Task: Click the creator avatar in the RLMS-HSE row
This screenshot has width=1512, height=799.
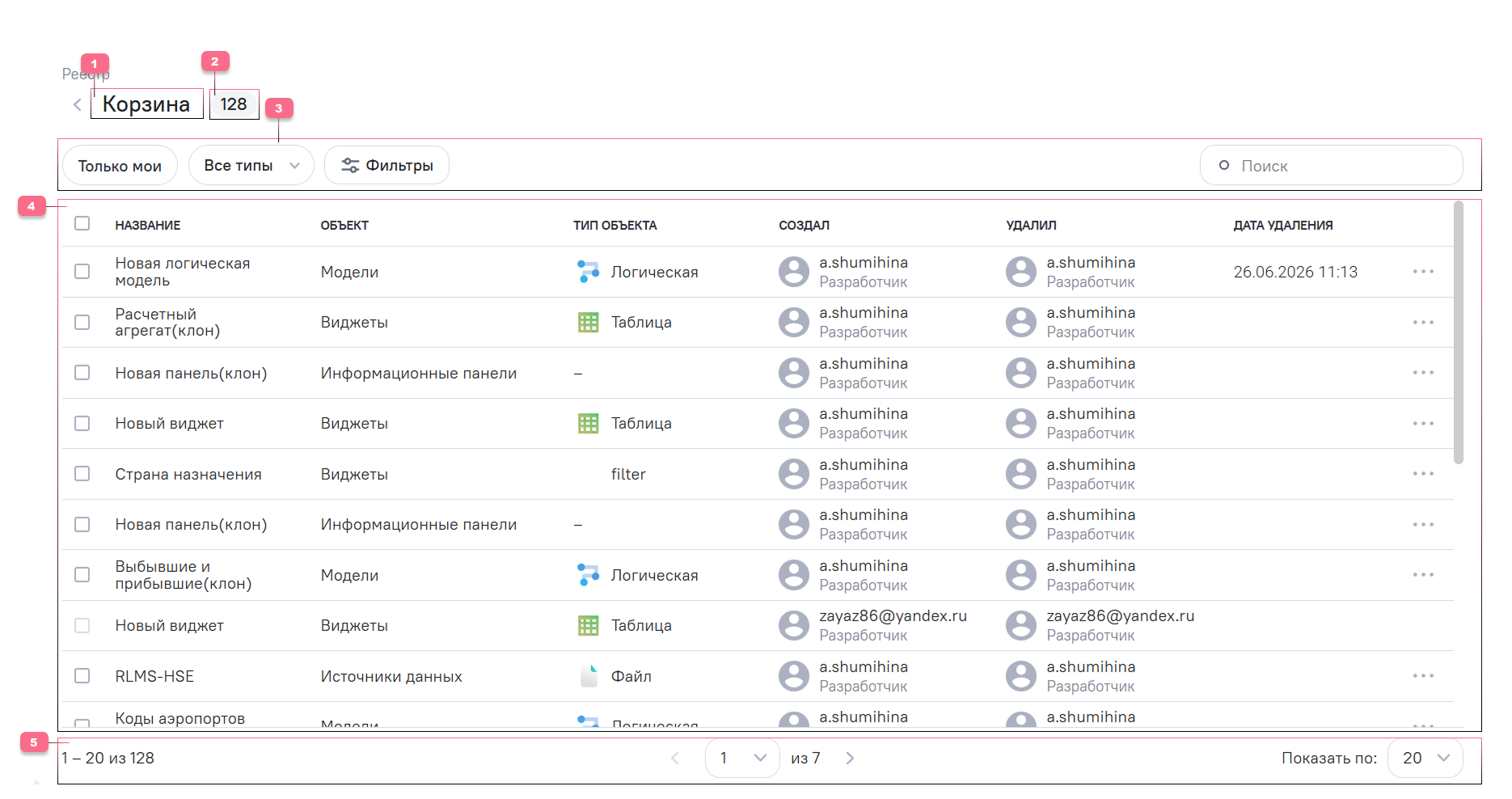Action: coord(794,676)
